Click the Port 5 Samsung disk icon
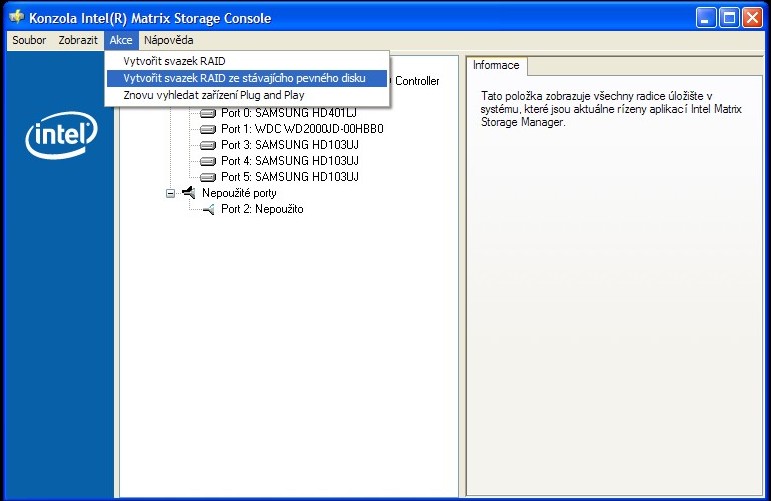The width and height of the screenshot is (771, 501). [x=208, y=177]
